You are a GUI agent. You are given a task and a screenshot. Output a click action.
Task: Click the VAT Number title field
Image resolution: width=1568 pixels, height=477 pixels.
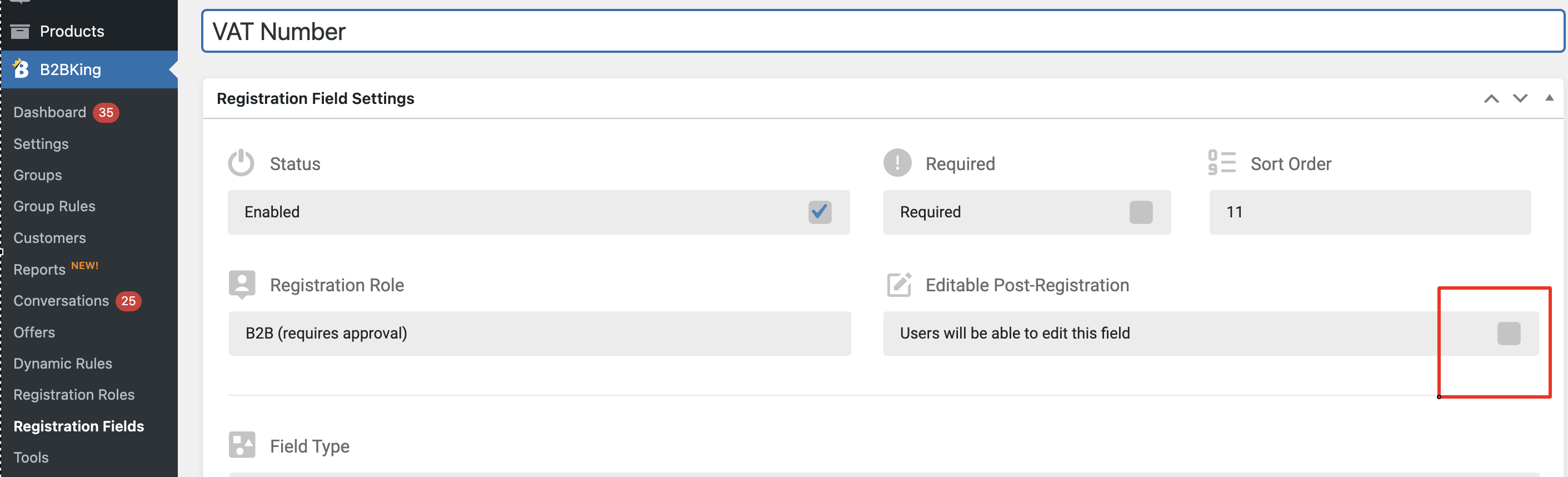[x=882, y=31]
